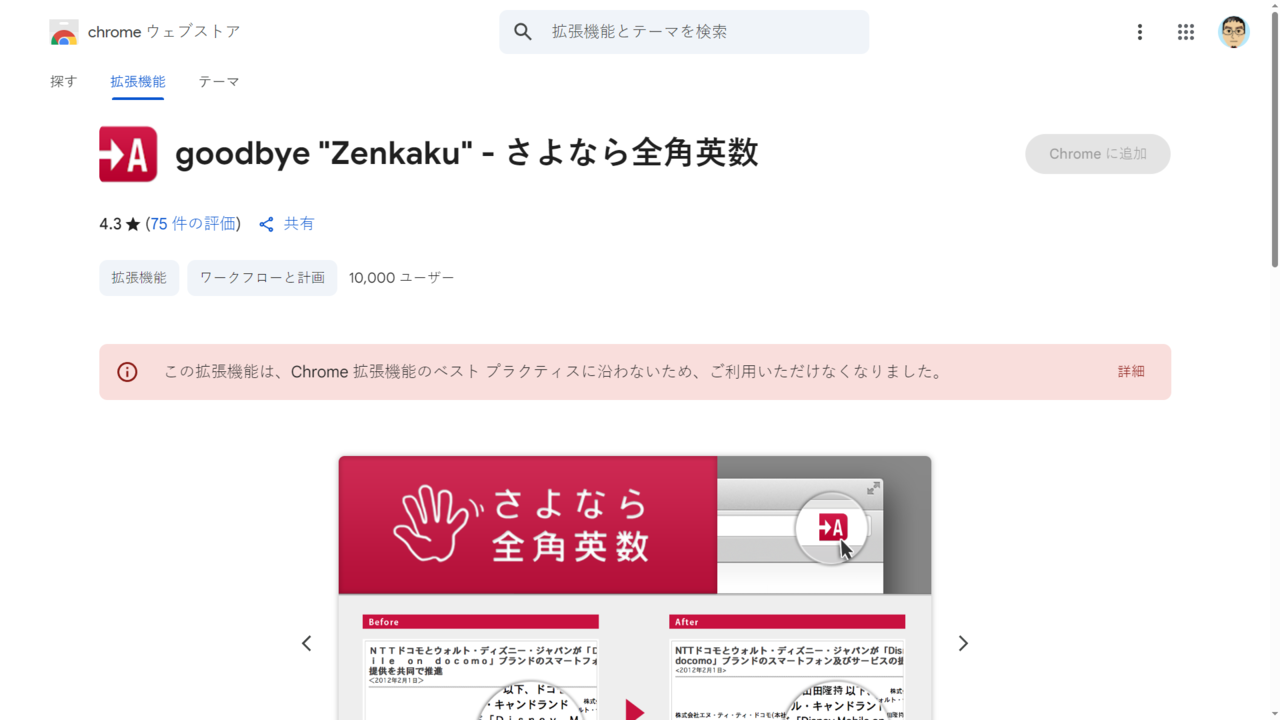Click the red info warning icon
This screenshot has width=1280, height=720.
pos(127,372)
